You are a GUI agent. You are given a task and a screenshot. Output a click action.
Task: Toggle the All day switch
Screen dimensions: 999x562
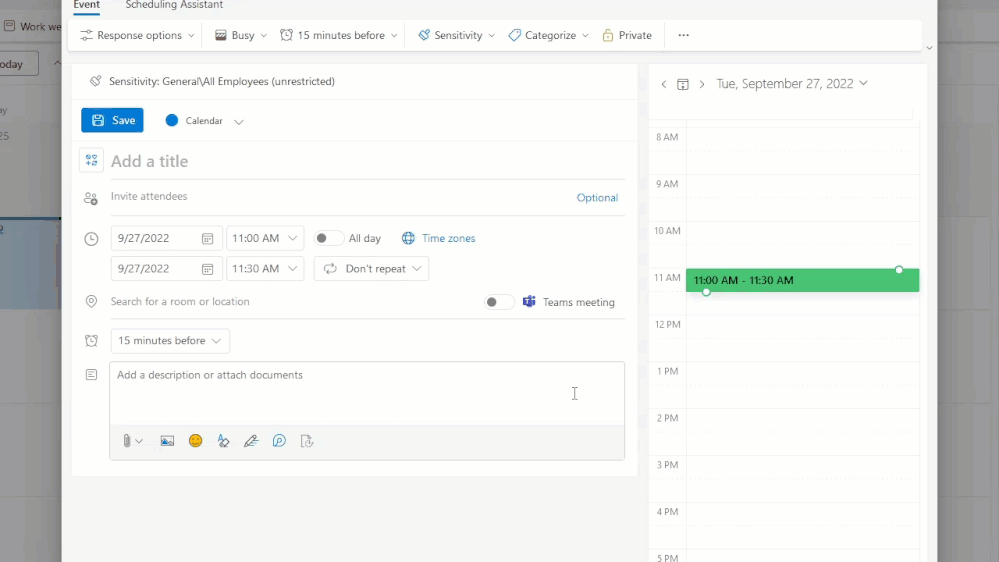[x=328, y=238]
